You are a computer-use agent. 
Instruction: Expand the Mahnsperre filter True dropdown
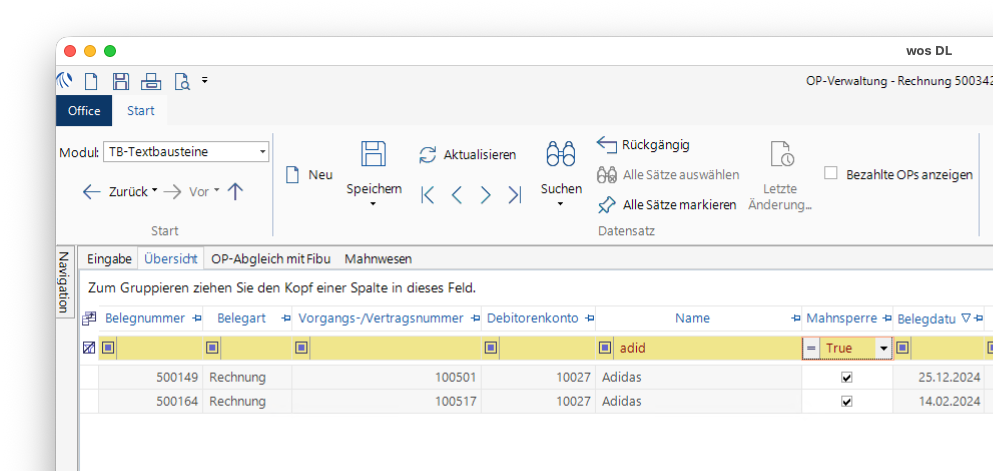(x=883, y=348)
